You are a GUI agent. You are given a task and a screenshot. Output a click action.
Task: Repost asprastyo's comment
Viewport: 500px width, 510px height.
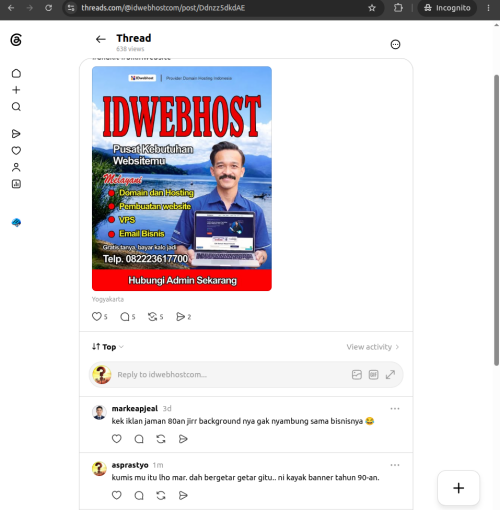click(161, 495)
